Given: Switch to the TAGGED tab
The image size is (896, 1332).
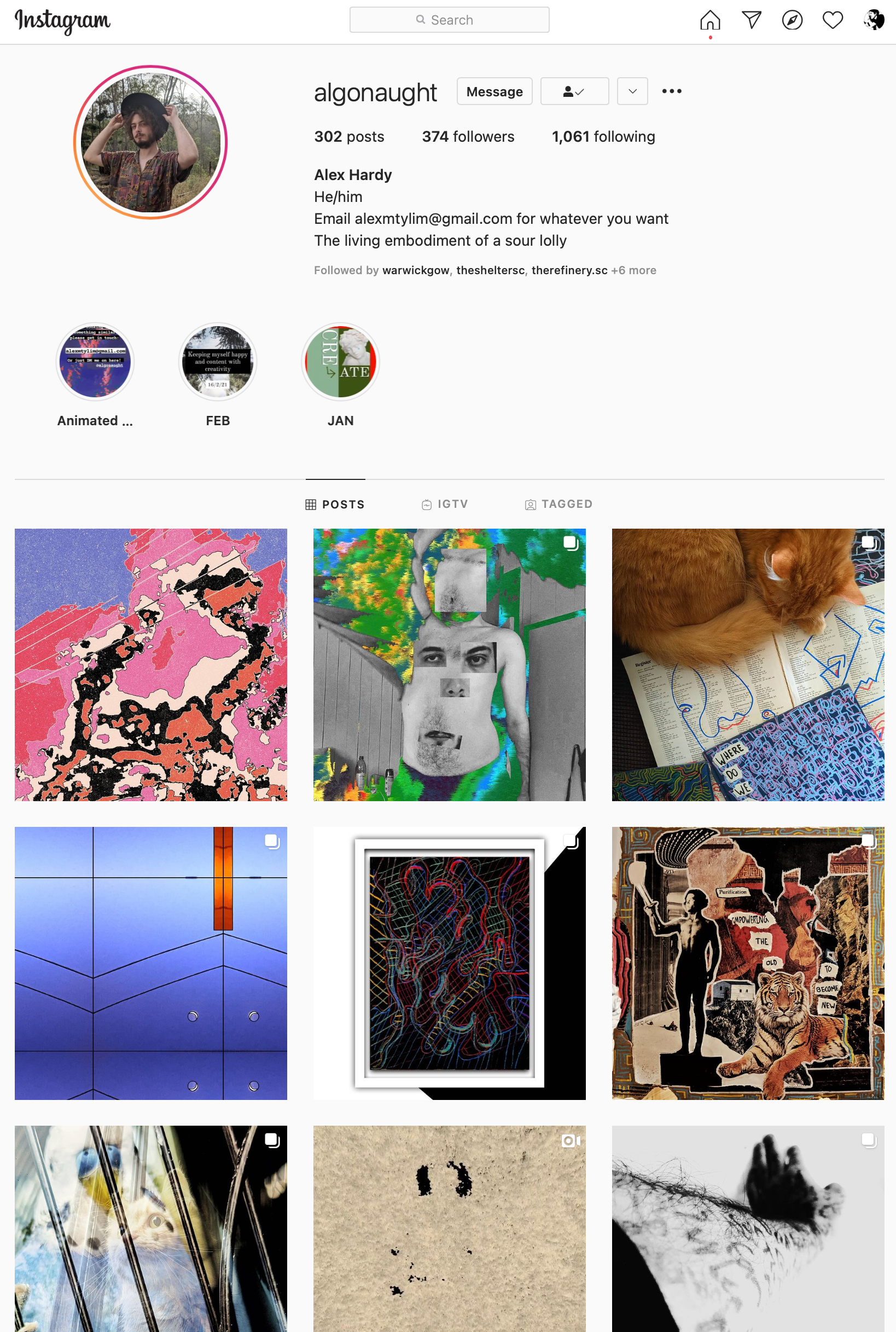Looking at the screenshot, I should [558, 504].
